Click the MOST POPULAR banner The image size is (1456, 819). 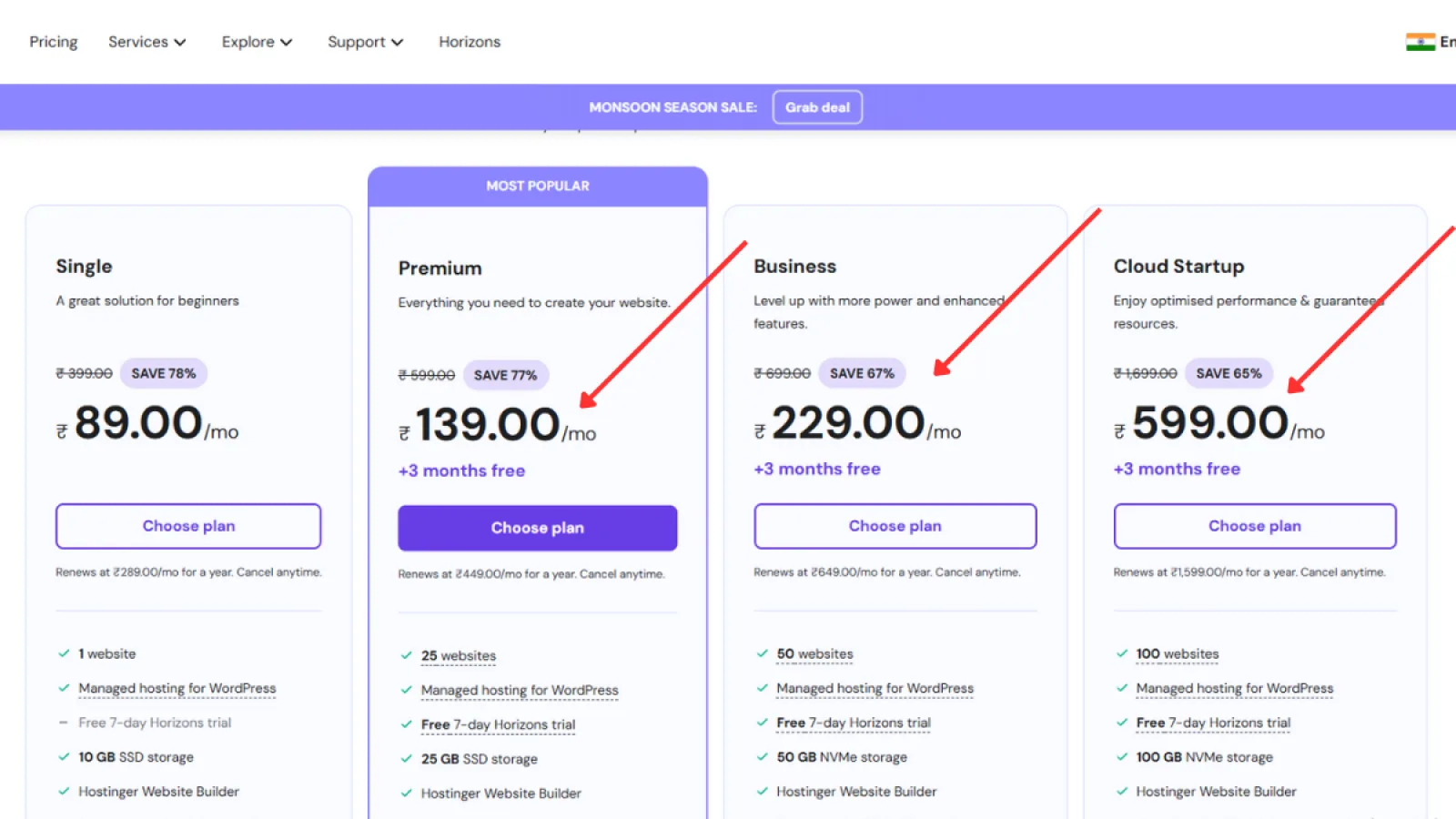[x=538, y=186]
